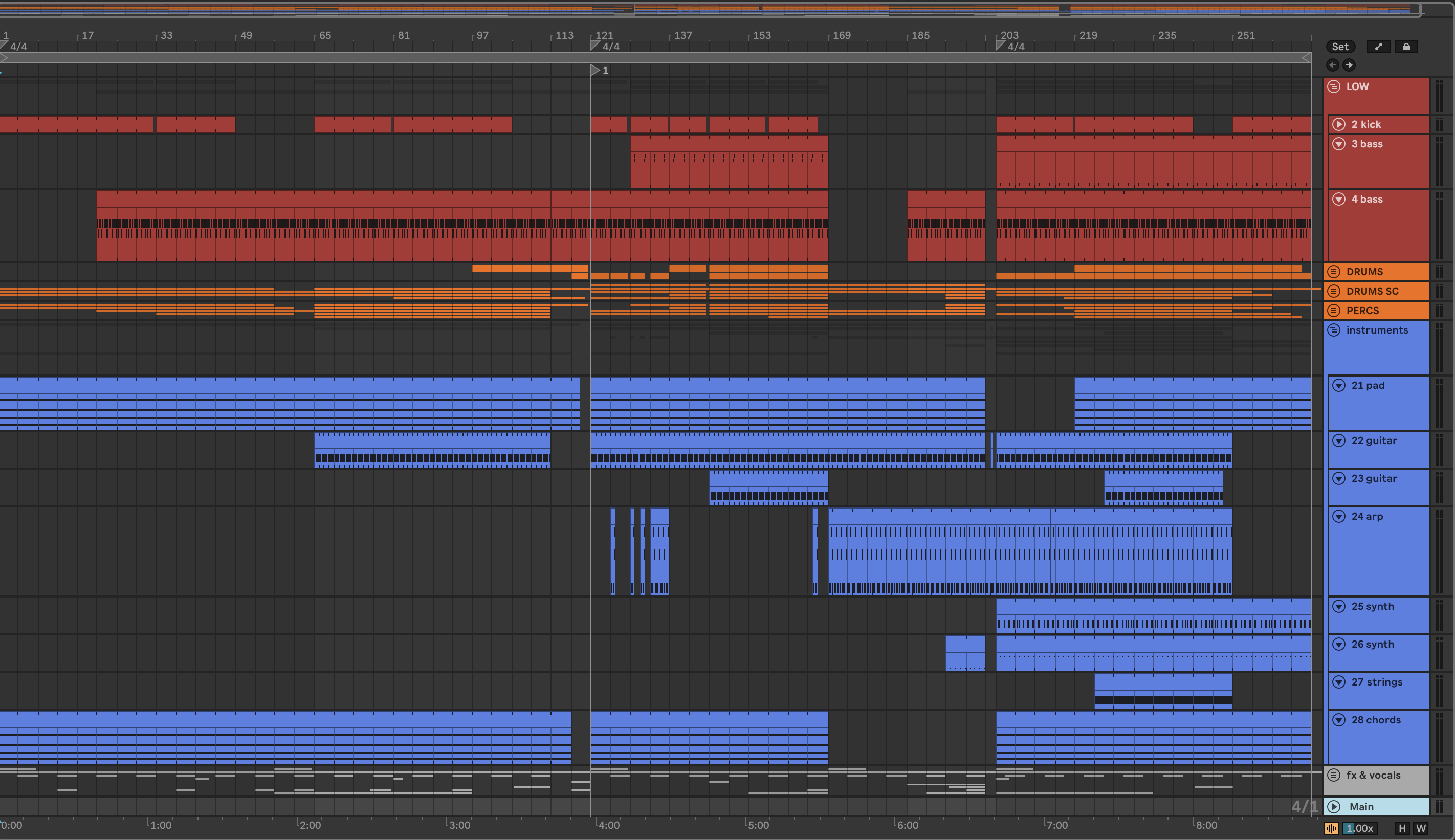Collapse the instruments group track

(1334, 330)
